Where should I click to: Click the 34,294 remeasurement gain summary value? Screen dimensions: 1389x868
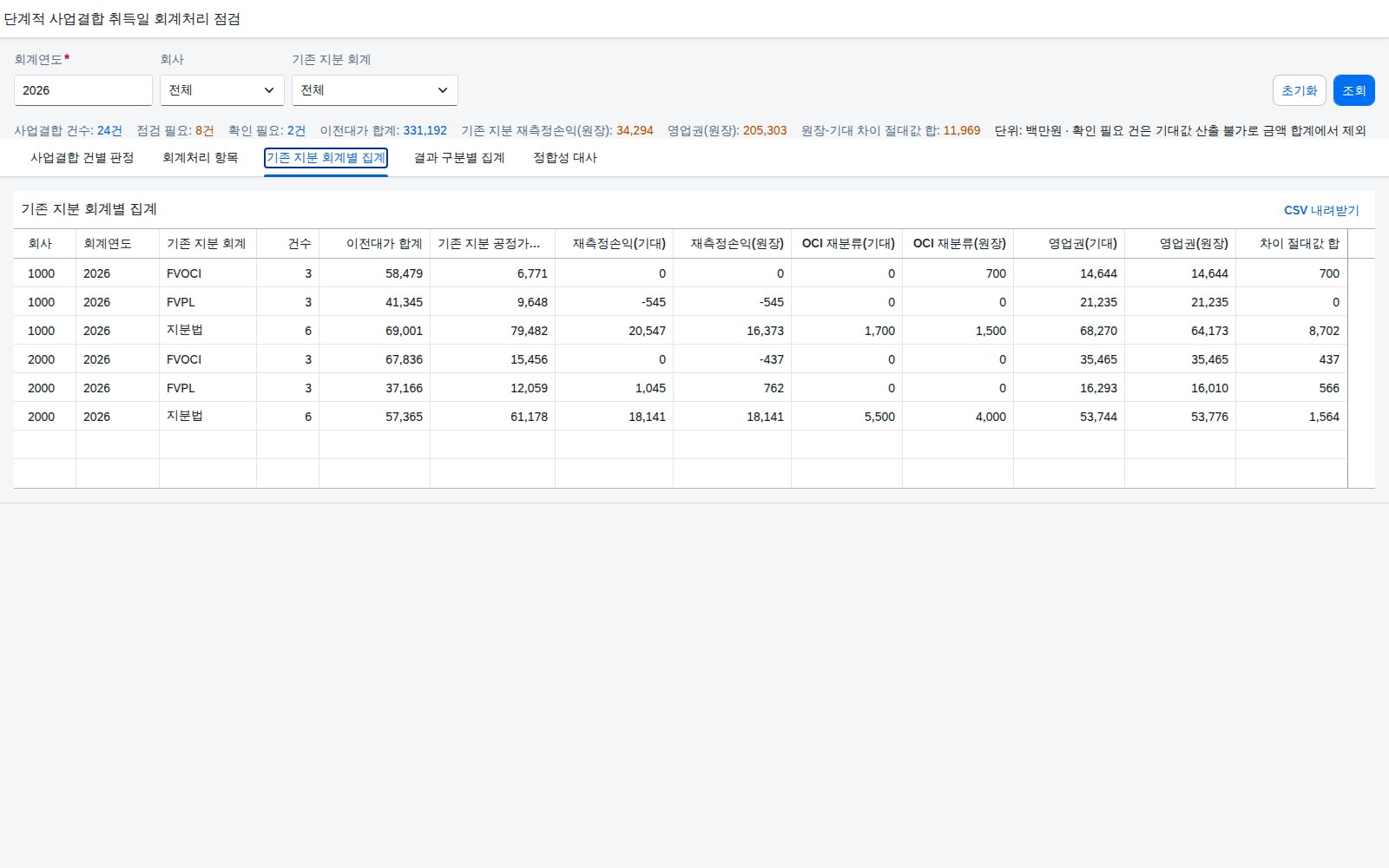click(x=635, y=130)
